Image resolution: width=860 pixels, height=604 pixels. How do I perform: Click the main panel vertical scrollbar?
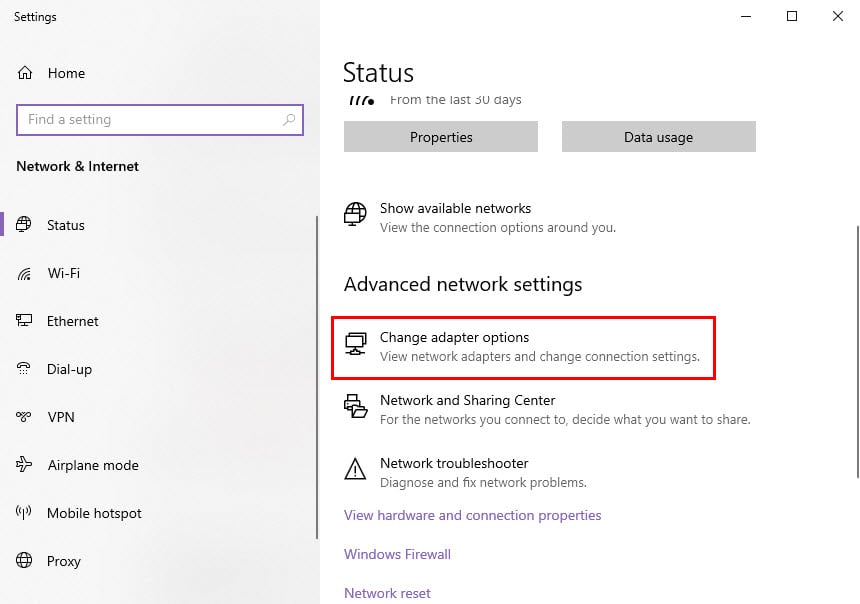pyautogui.click(x=857, y=351)
